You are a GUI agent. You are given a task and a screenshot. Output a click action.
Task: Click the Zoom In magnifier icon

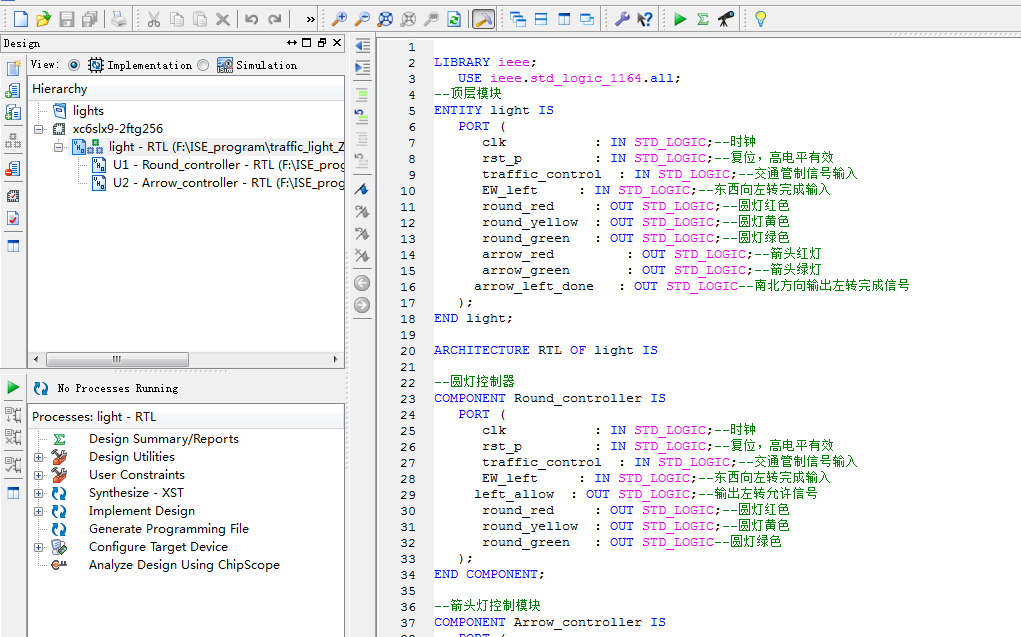click(x=339, y=19)
